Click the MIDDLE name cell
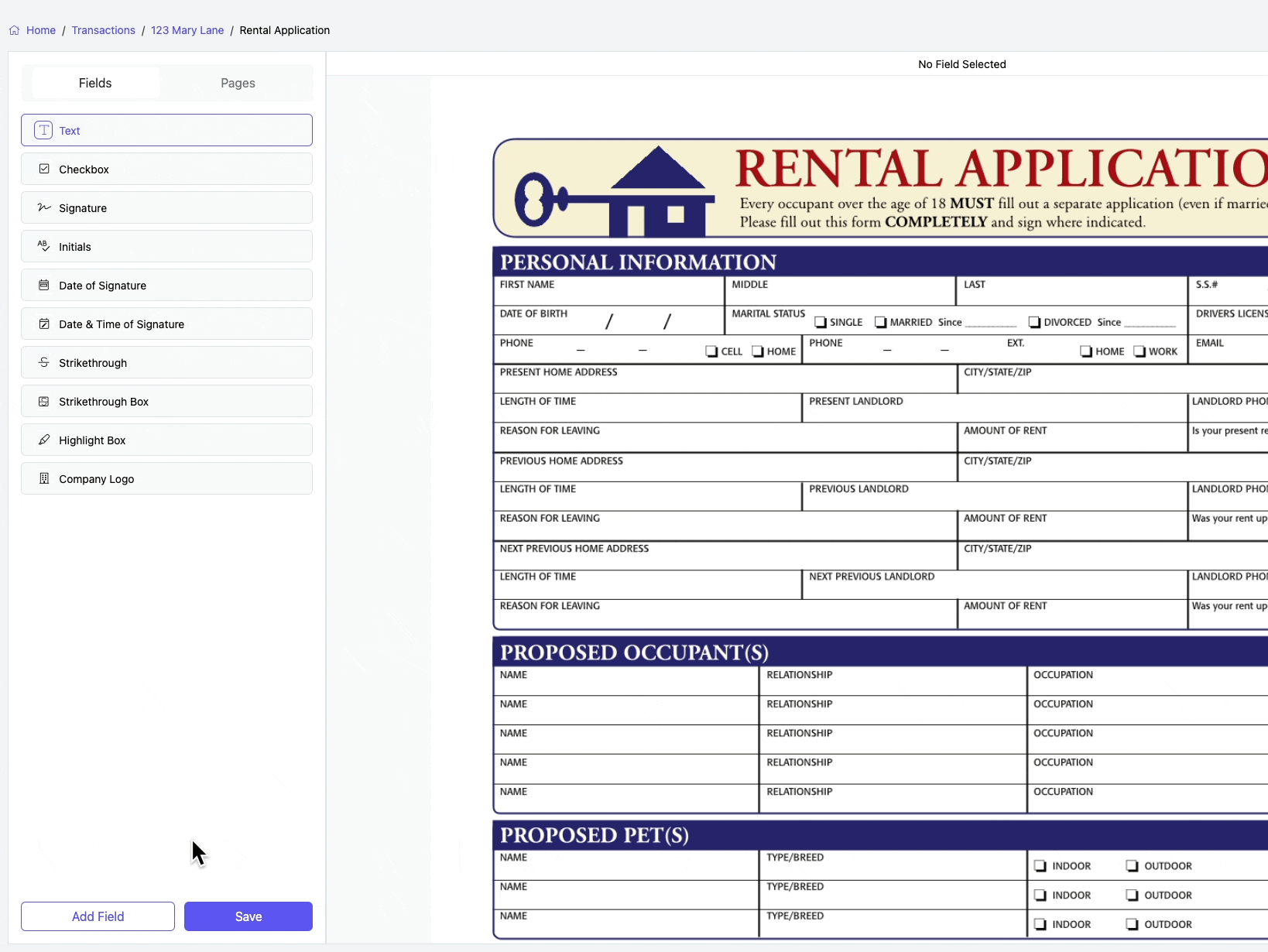Screen dimensions: 1268x952 click(x=840, y=291)
